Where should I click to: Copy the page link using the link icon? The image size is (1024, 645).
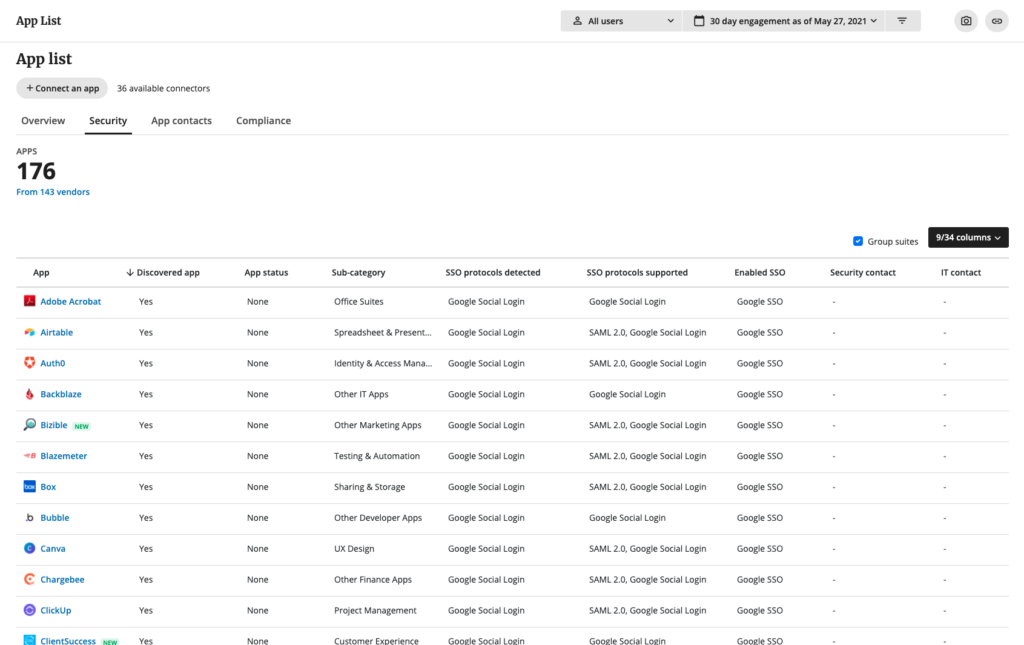point(997,21)
